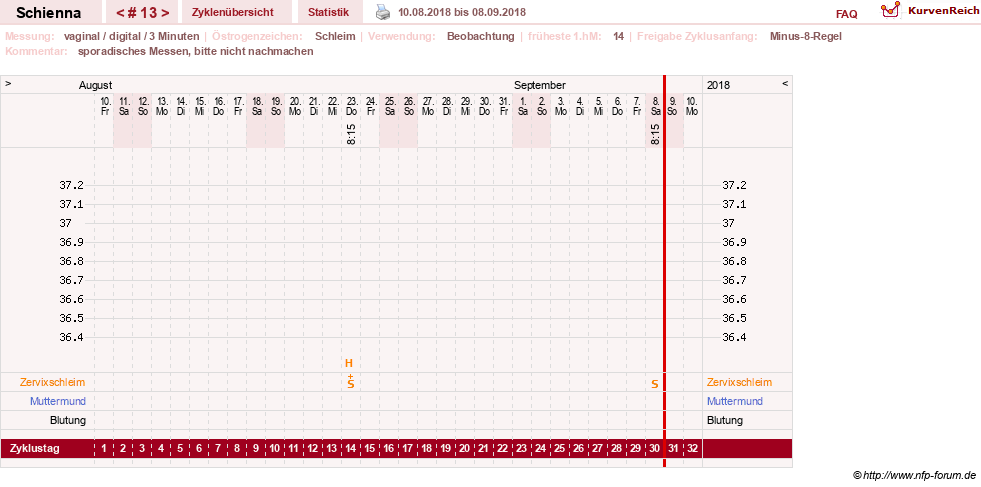The image size is (981, 487).
Task: Click the Beobachtung usage value
Action: (480, 36)
